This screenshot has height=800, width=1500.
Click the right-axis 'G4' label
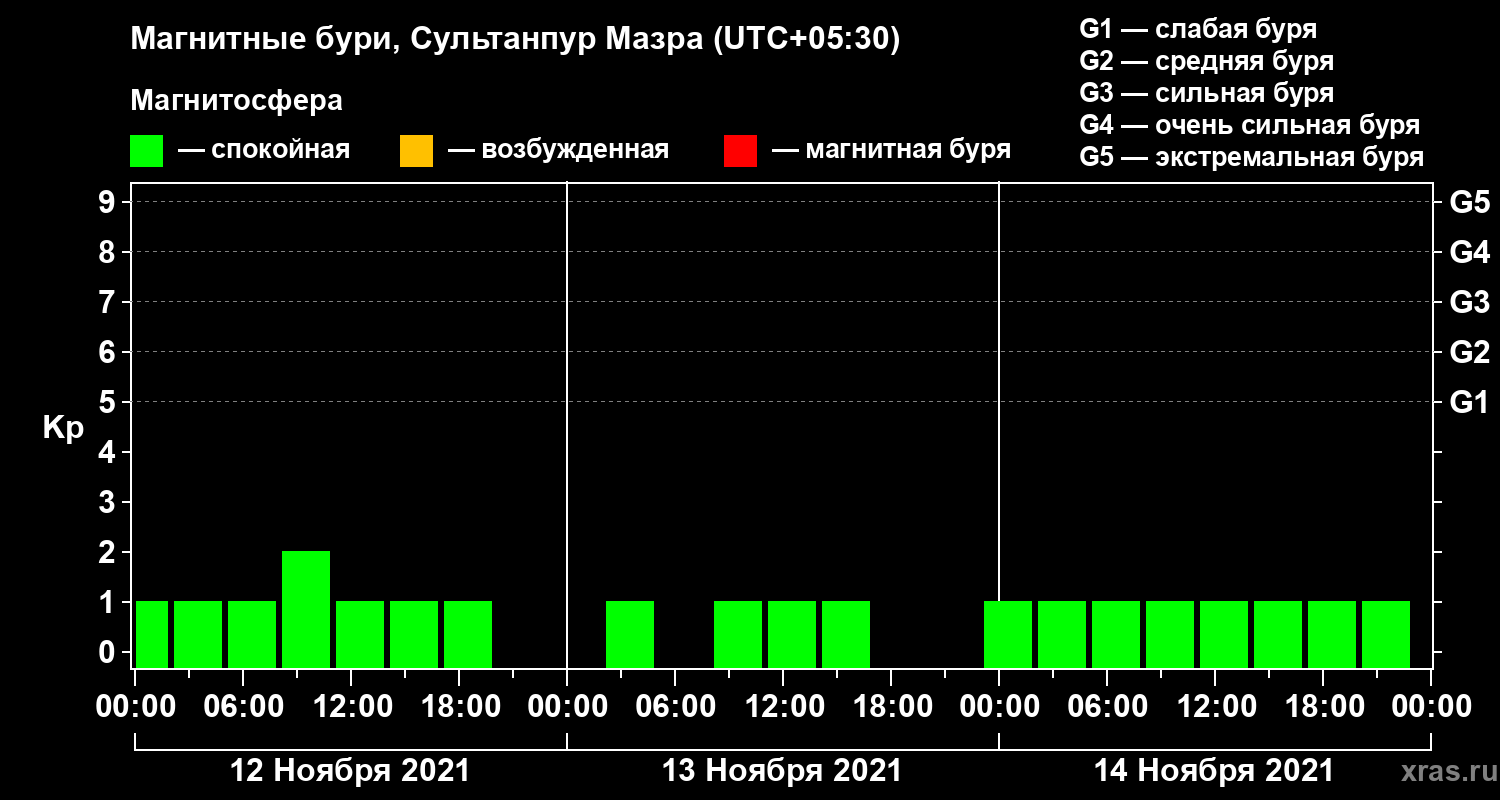click(x=1470, y=252)
